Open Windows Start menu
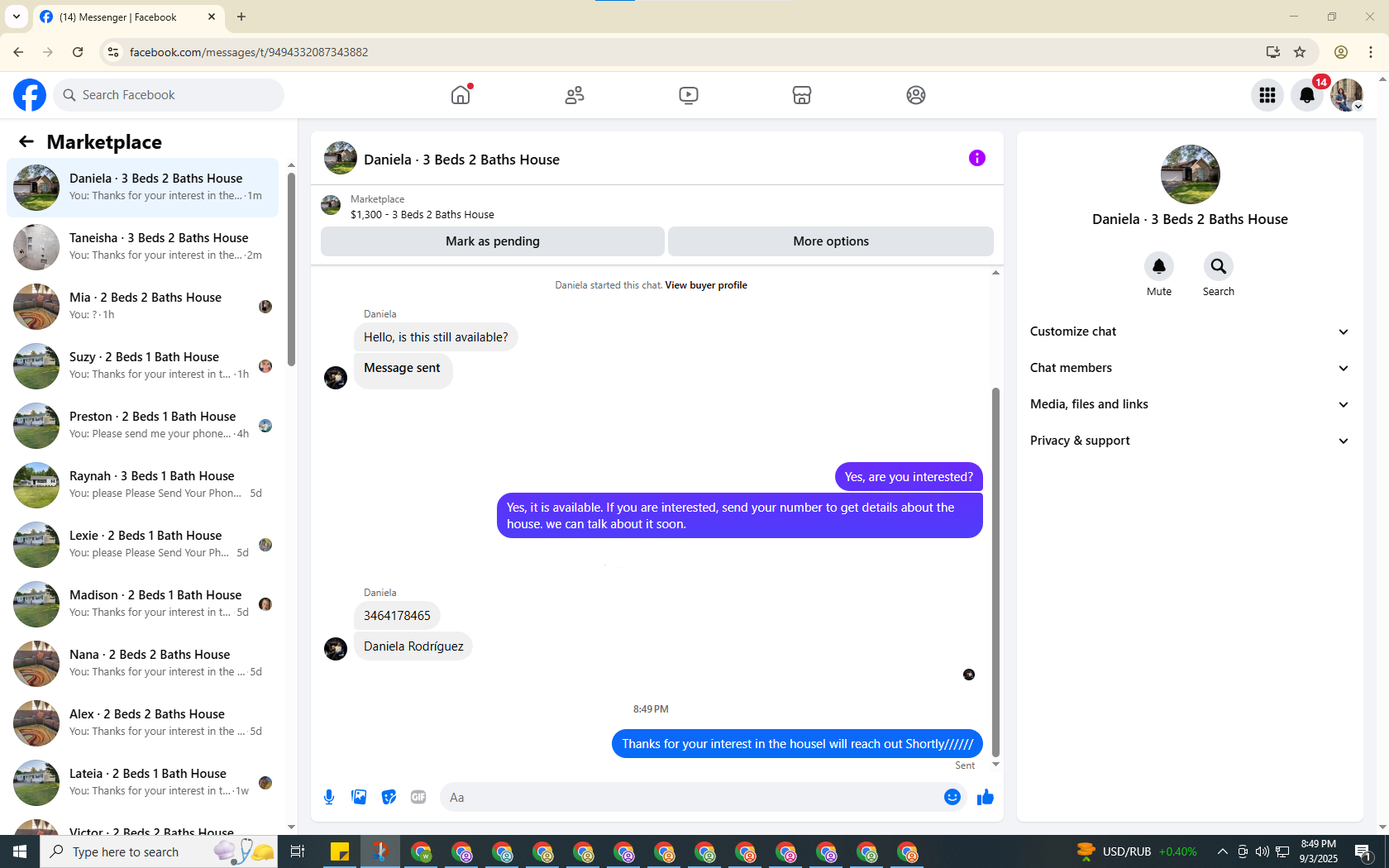Viewport: 1389px width, 868px height. (x=20, y=851)
